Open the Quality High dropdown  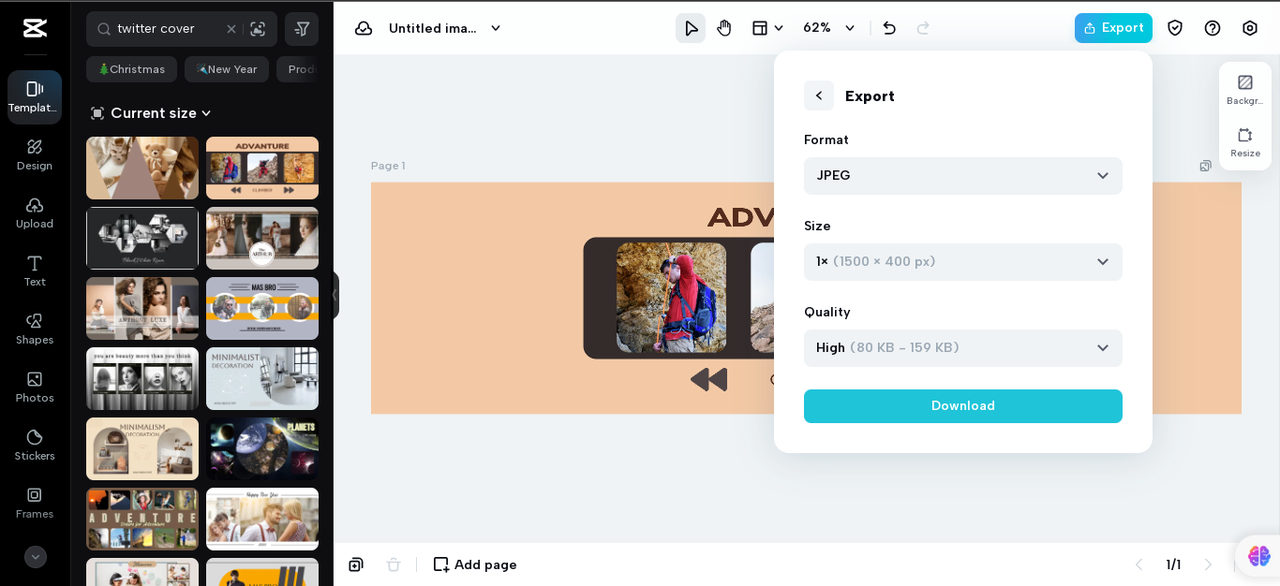(x=963, y=348)
